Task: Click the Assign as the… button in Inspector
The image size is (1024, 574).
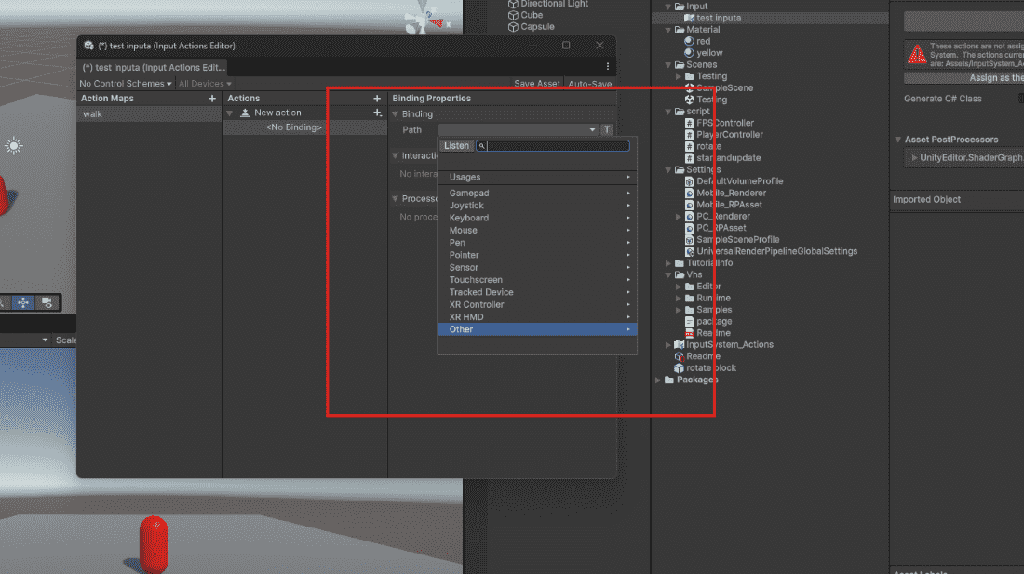Action: pos(964,78)
